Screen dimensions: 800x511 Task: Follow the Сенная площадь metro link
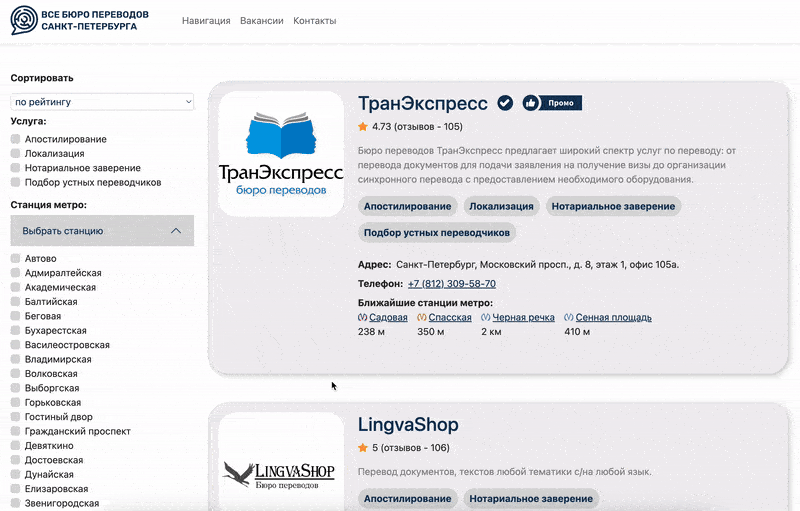614,317
